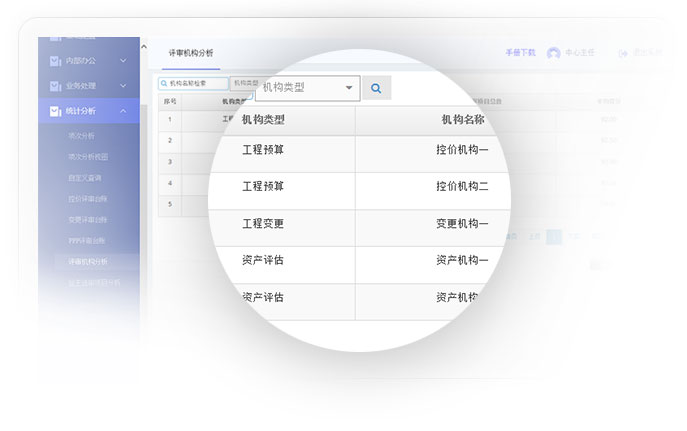This screenshot has height=431, width=687.
Task: Click the 手册下载 link
Action: click(521, 53)
